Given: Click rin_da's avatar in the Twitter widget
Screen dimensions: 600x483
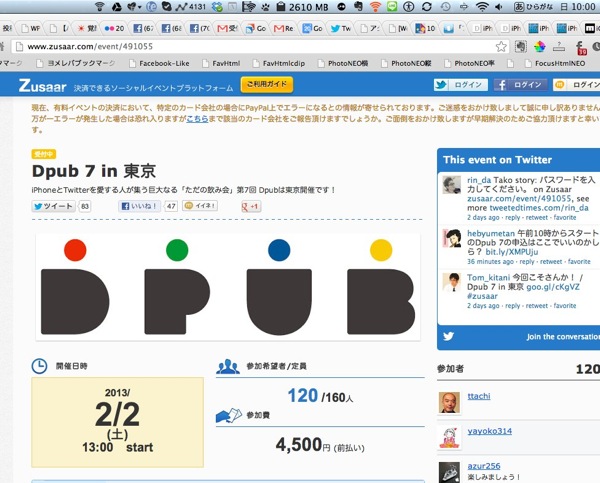Looking at the screenshot, I should (452, 185).
